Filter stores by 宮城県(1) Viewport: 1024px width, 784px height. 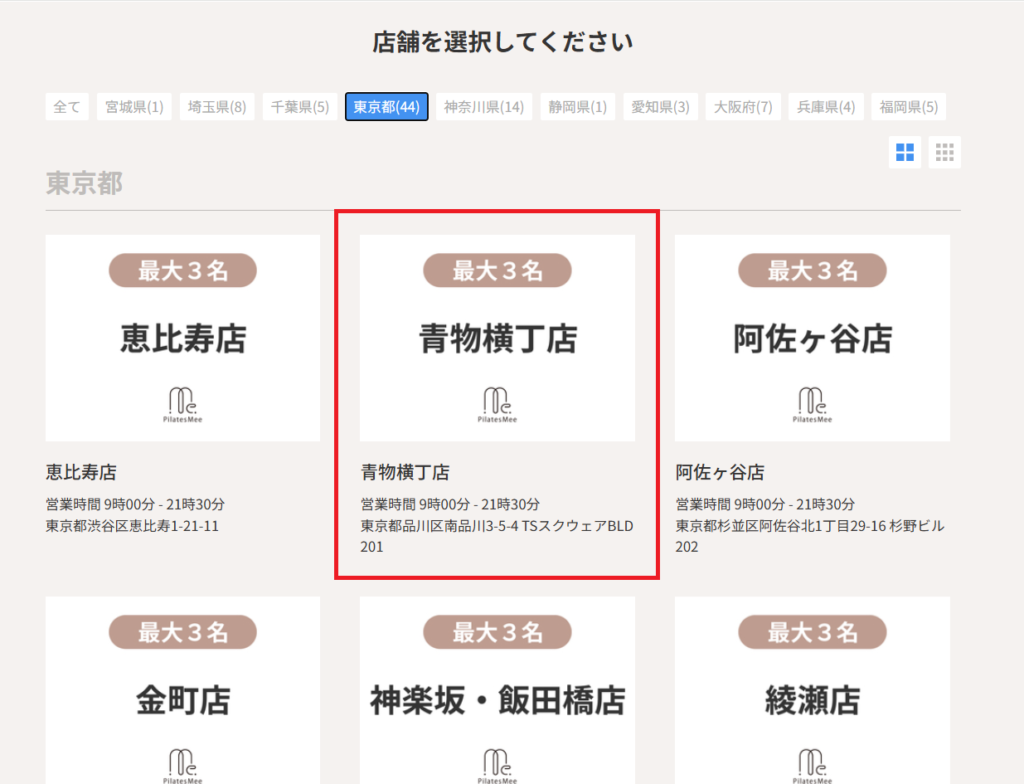click(135, 107)
